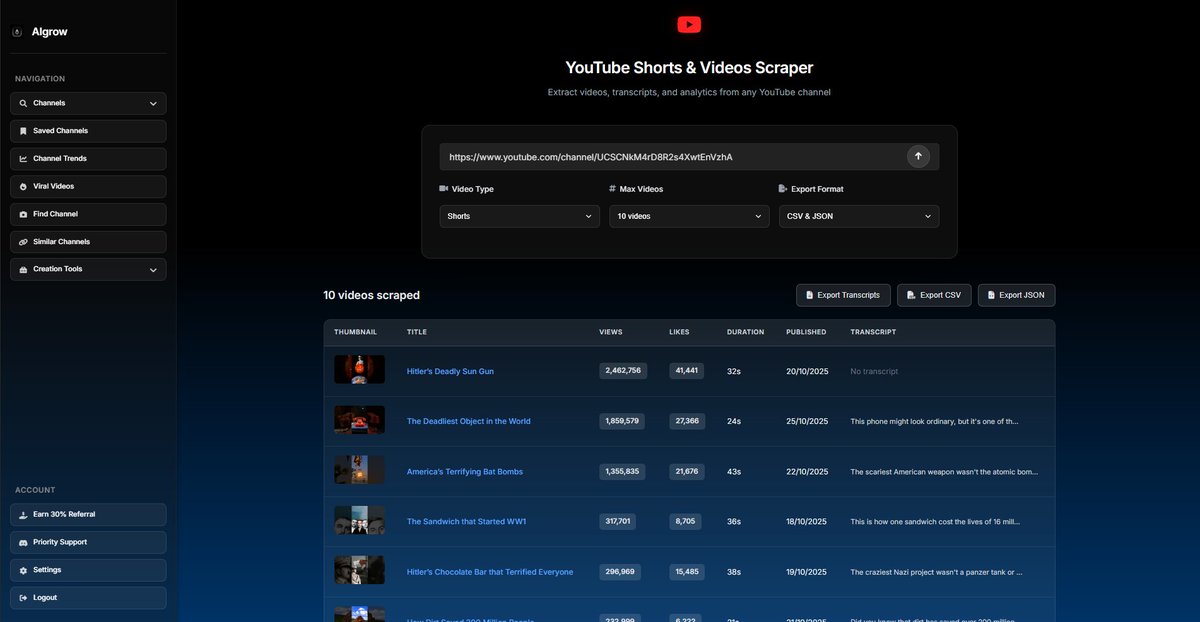Open the Export Format dropdown
The image size is (1200, 622).
tap(858, 216)
